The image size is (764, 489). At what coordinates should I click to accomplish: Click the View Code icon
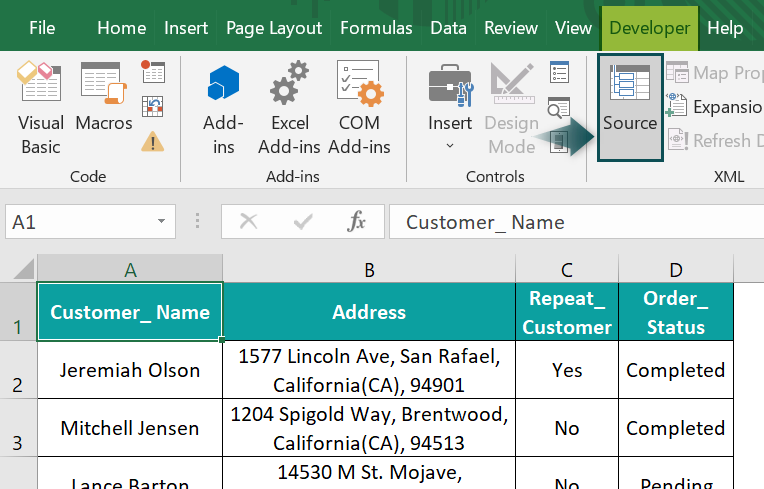(x=559, y=108)
